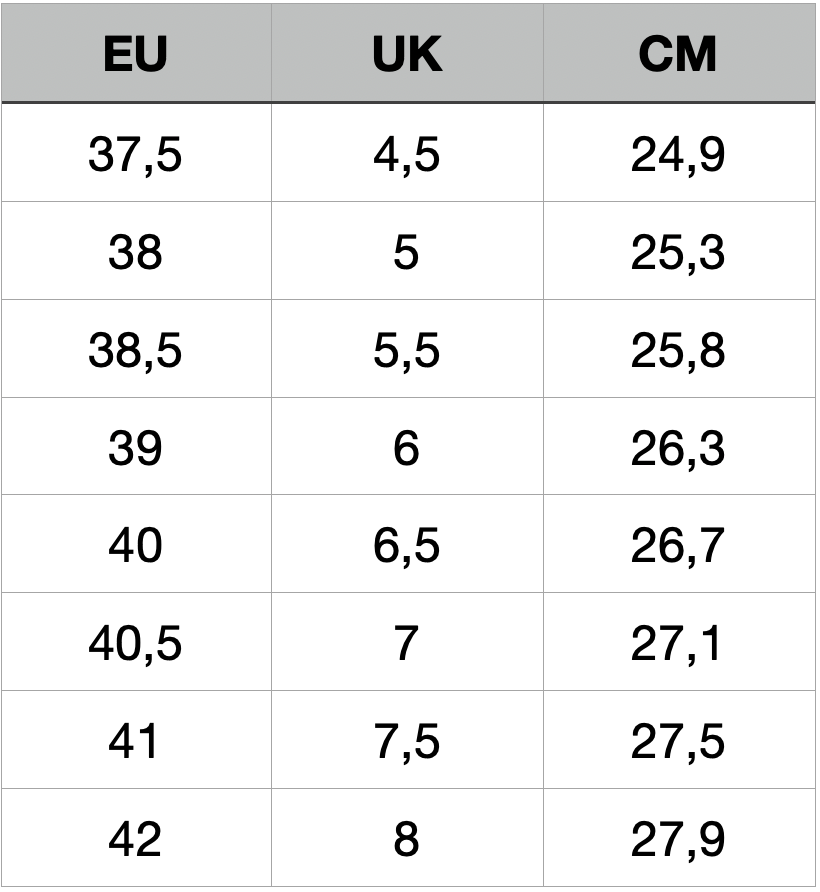
Task: Click the EU size 38 cell
Action: click(135, 252)
